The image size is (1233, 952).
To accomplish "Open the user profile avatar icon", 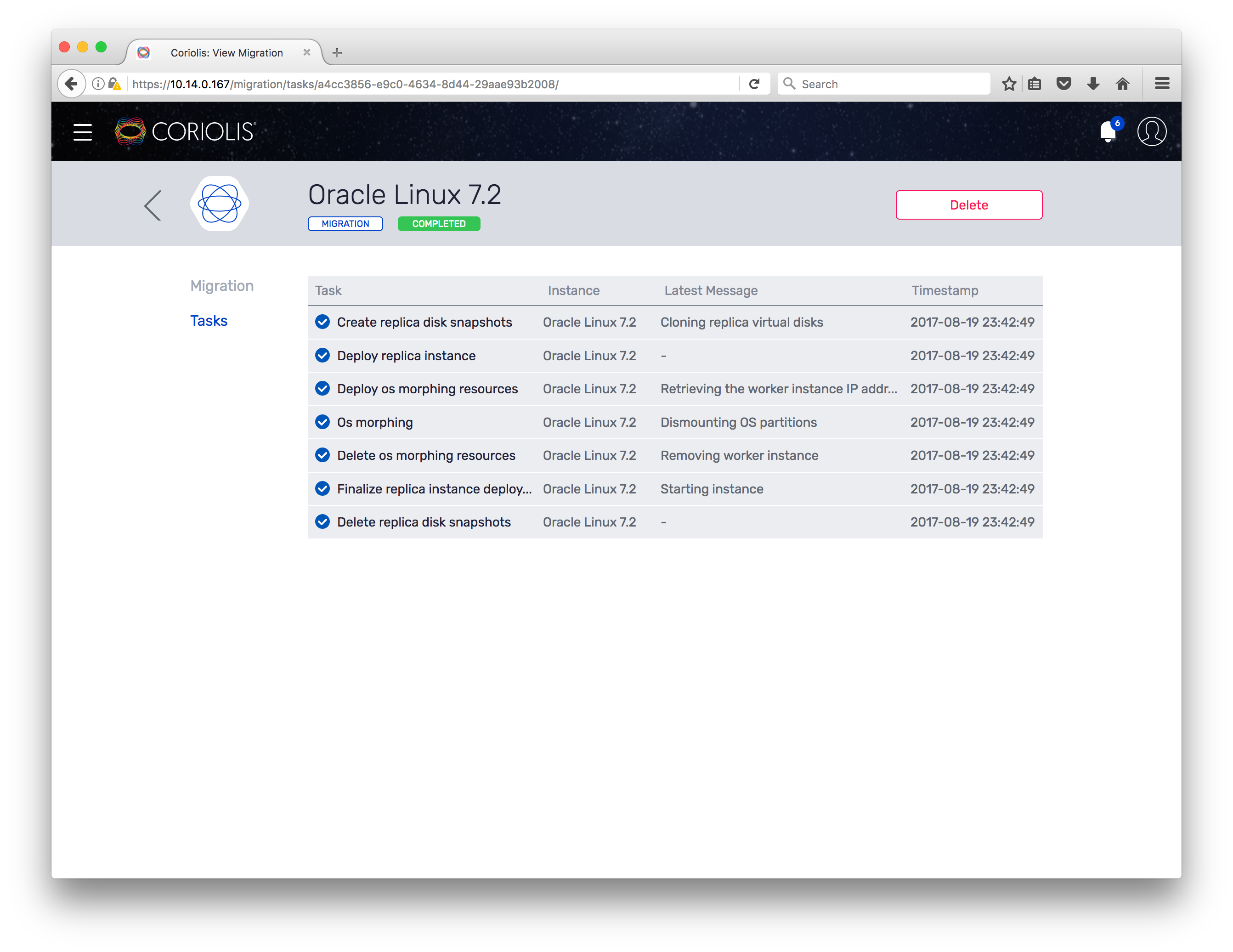I will click(1151, 131).
